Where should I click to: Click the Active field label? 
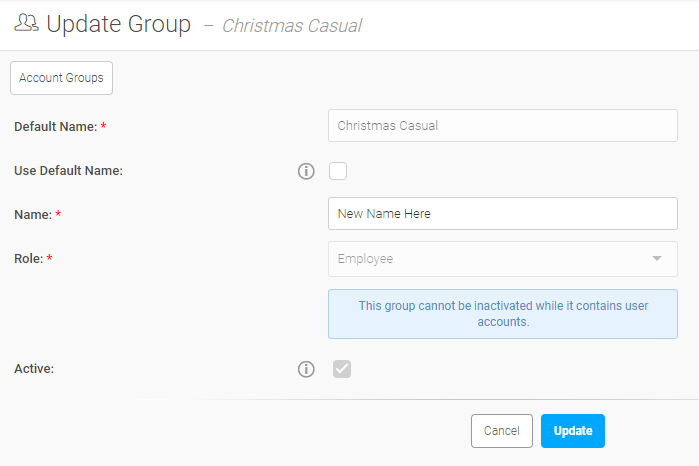coord(33,369)
